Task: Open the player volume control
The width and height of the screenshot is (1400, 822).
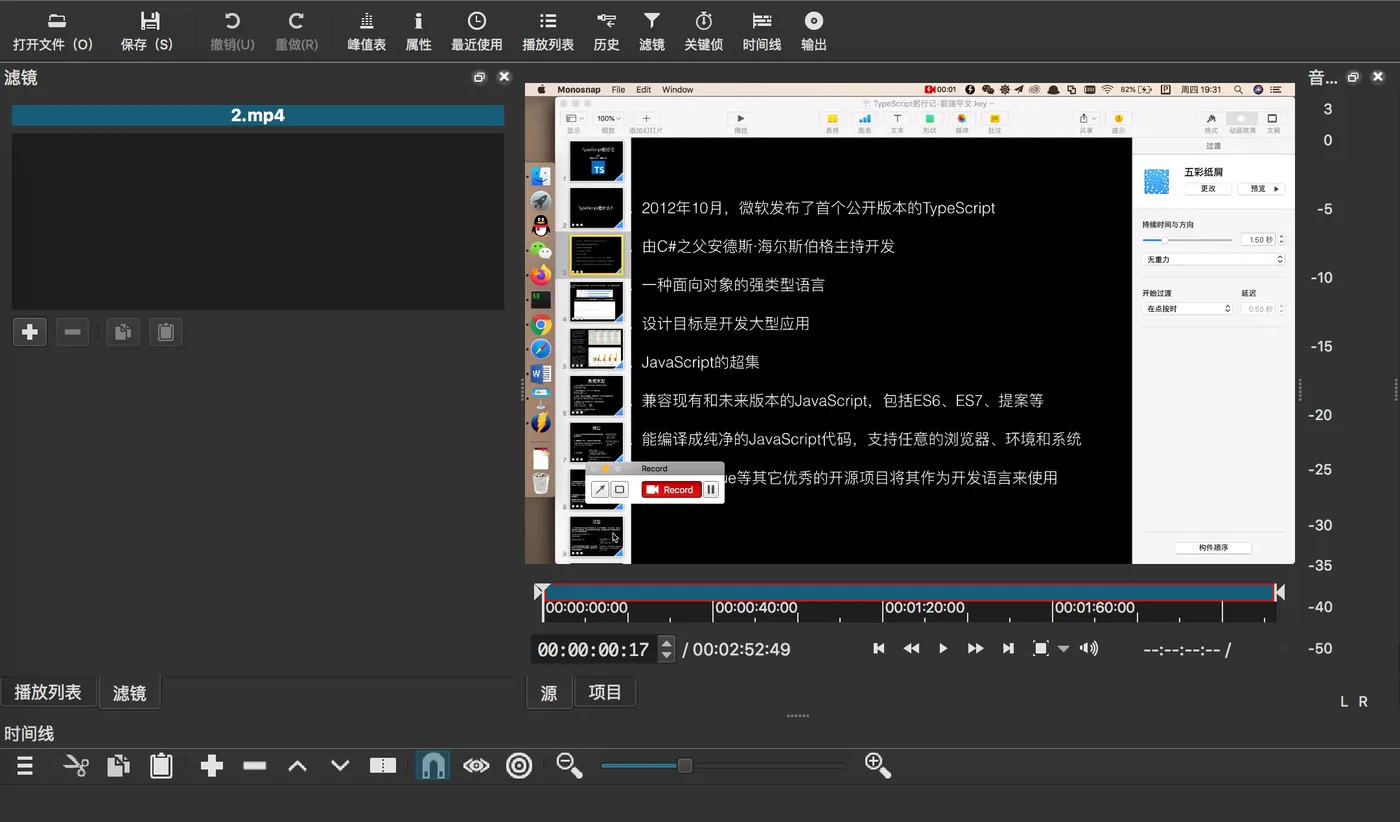Action: [x=1089, y=648]
